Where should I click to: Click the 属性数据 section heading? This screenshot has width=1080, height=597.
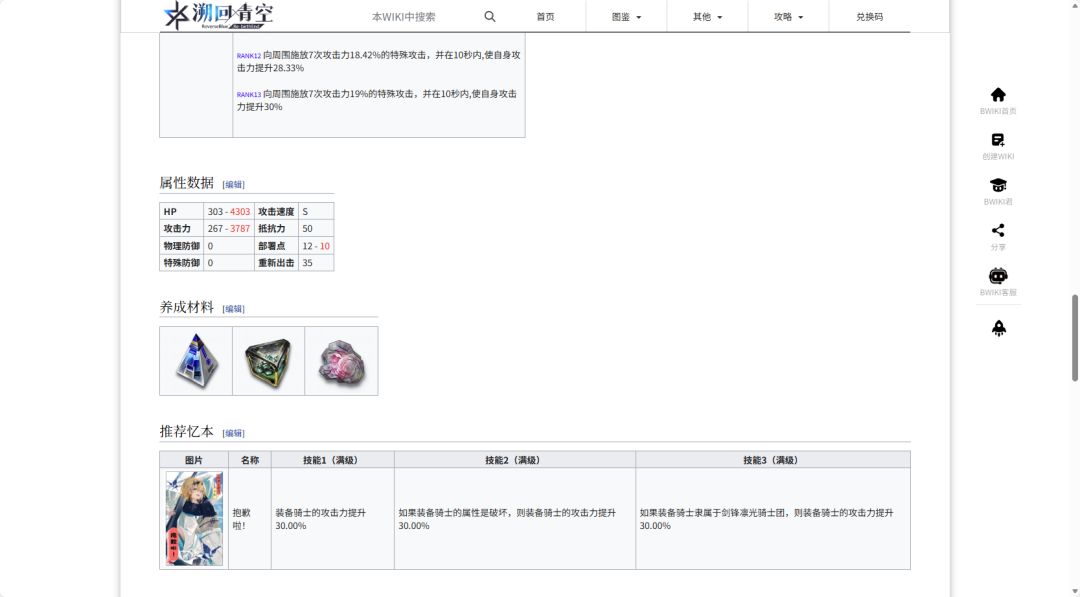pos(187,182)
